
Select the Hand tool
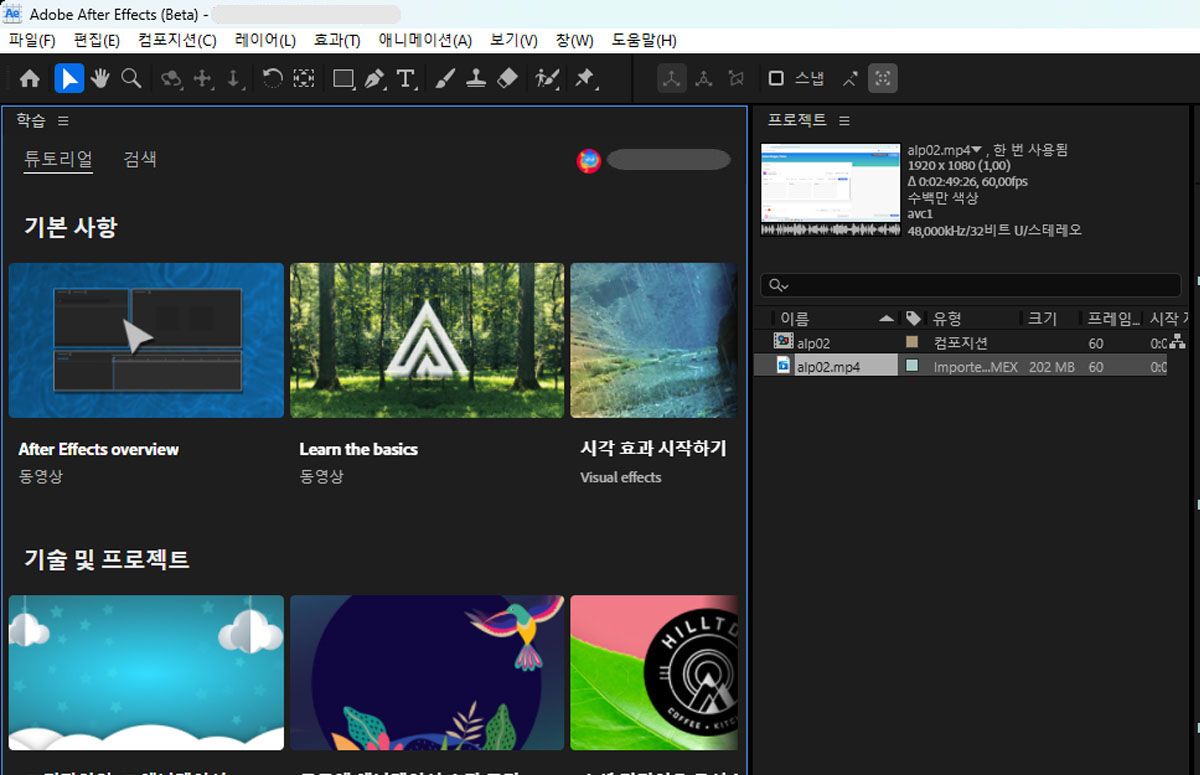click(100, 78)
